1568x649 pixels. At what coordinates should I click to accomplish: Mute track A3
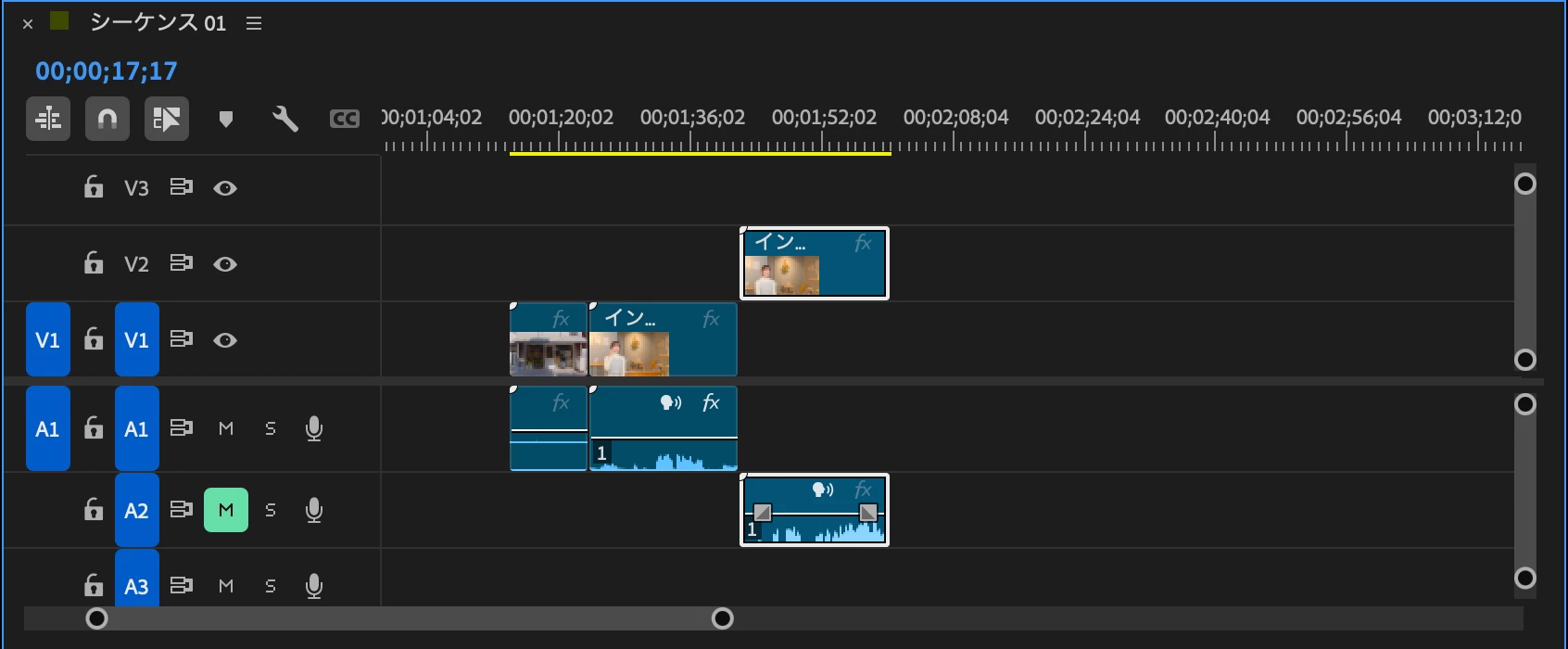226,586
